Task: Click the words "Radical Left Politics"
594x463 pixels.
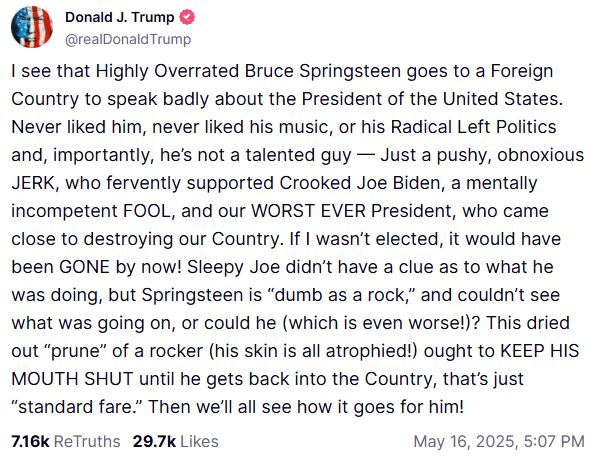Action: click(x=474, y=127)
